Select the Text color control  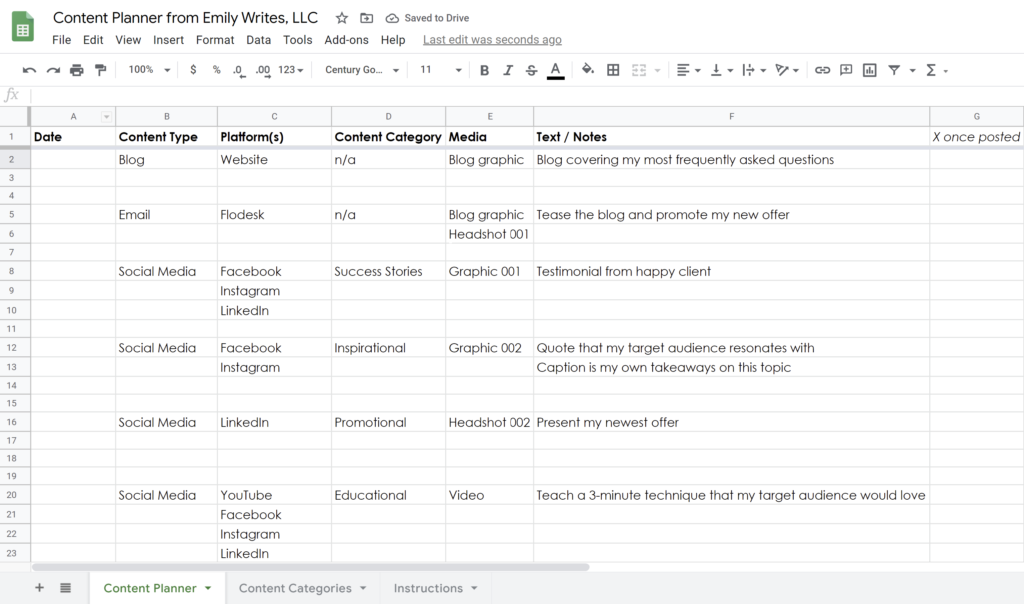click(556, 70)
